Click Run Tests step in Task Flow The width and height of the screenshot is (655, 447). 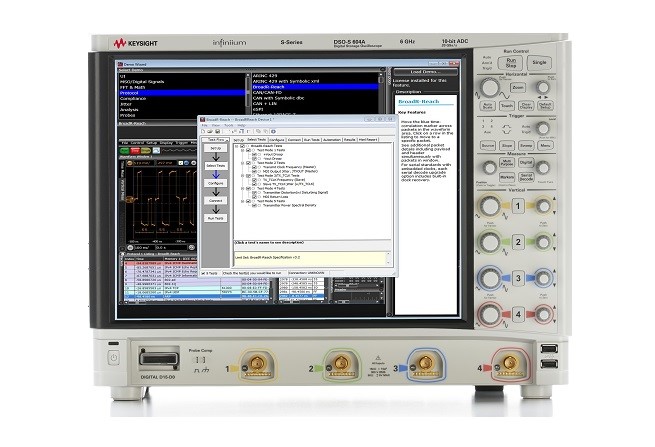pyautogui.click(x=216, y=218)
